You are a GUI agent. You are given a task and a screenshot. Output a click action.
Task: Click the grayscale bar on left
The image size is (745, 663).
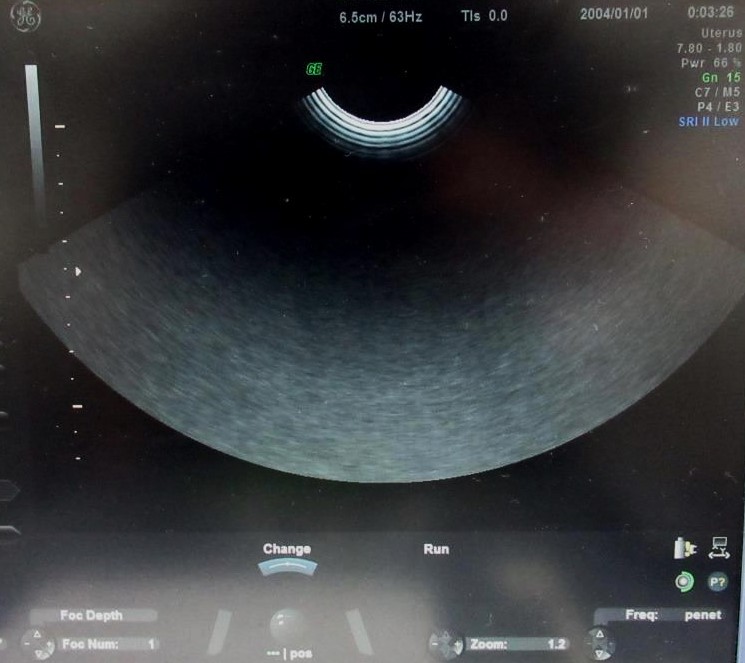point(32,140)
